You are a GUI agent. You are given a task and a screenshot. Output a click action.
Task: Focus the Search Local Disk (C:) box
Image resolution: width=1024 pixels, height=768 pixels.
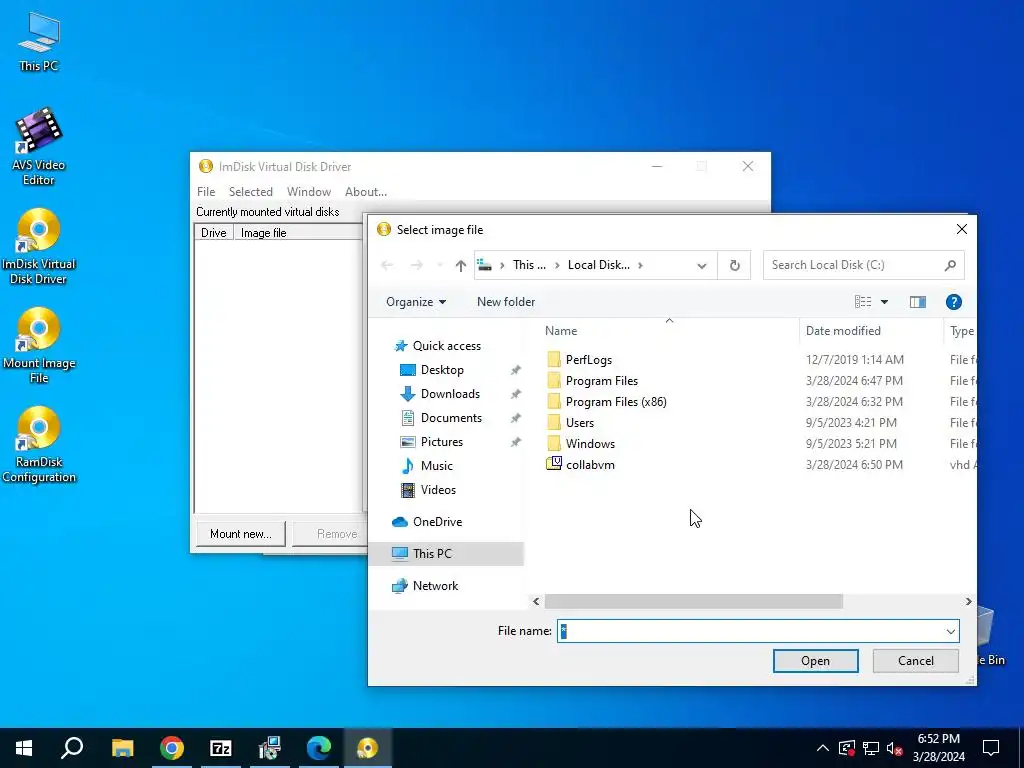tap(863, 265)
